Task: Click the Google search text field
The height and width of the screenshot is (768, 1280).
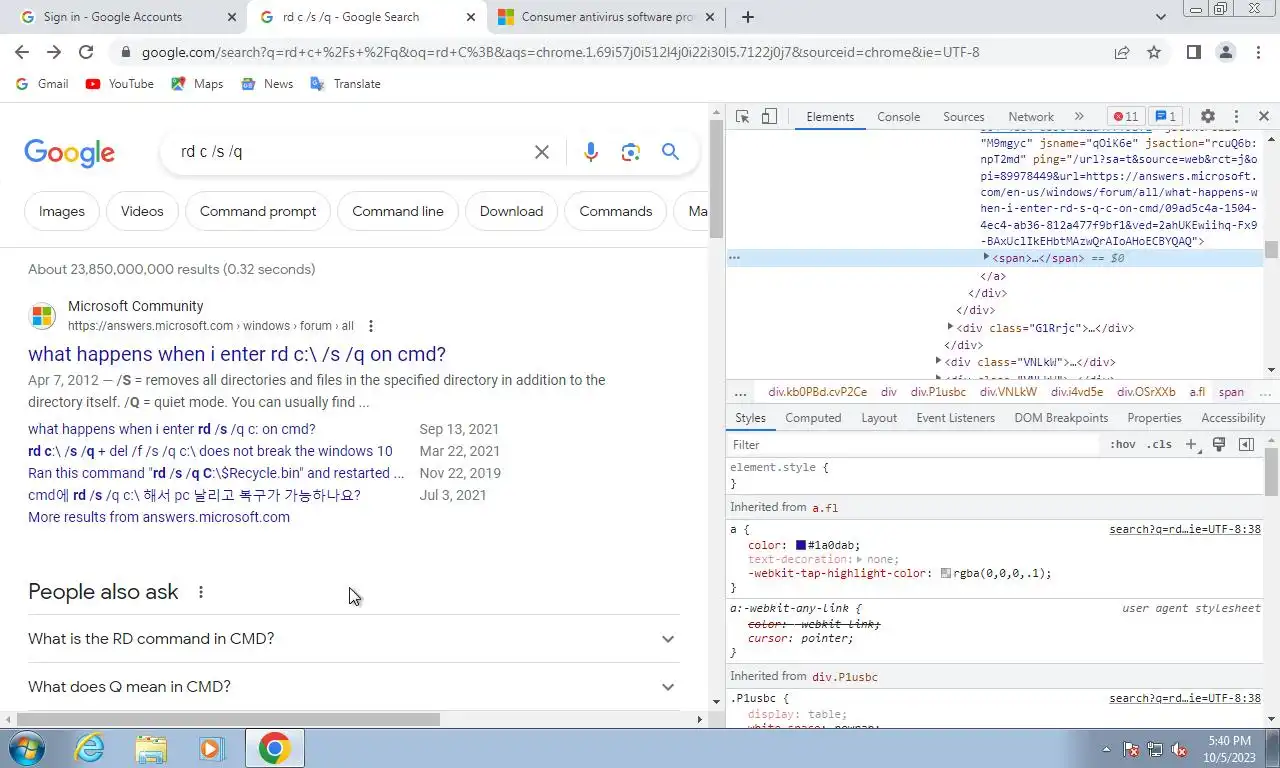Action: click(350, 152)
